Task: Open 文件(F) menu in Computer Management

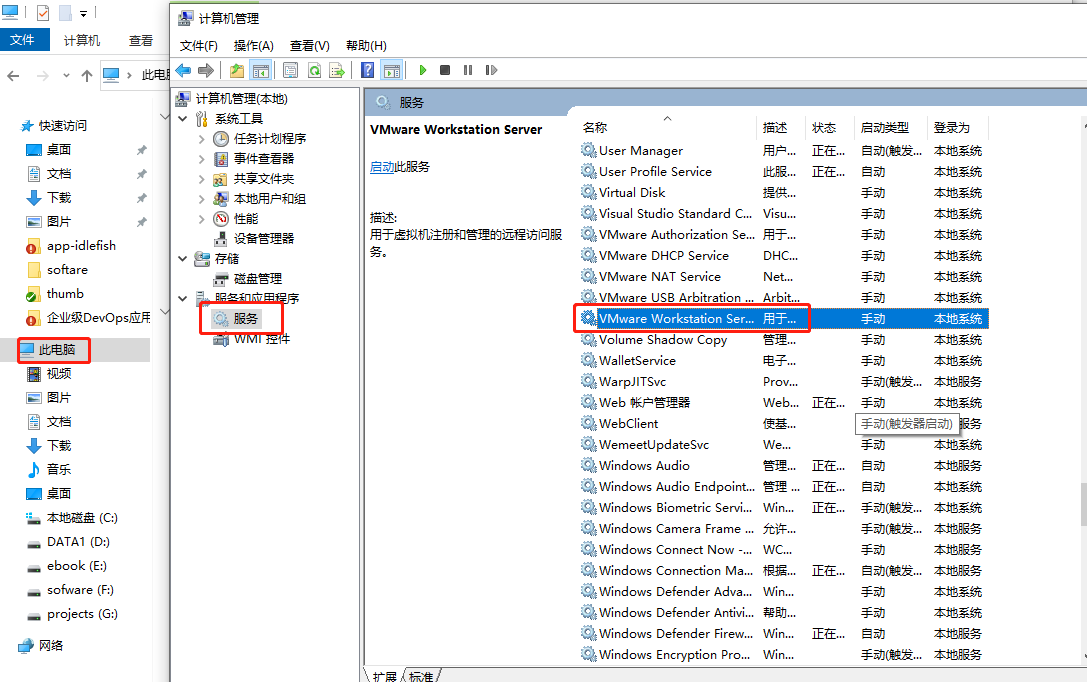Action: (198, 46)
